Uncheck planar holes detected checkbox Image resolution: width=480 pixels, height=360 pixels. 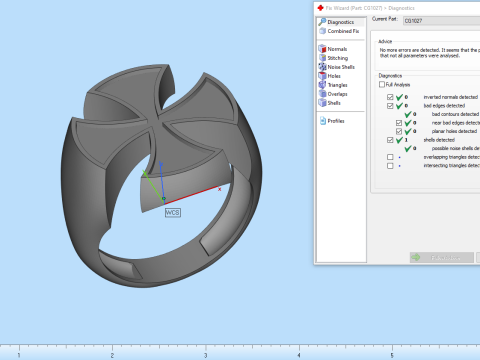[x=399, y=131]
